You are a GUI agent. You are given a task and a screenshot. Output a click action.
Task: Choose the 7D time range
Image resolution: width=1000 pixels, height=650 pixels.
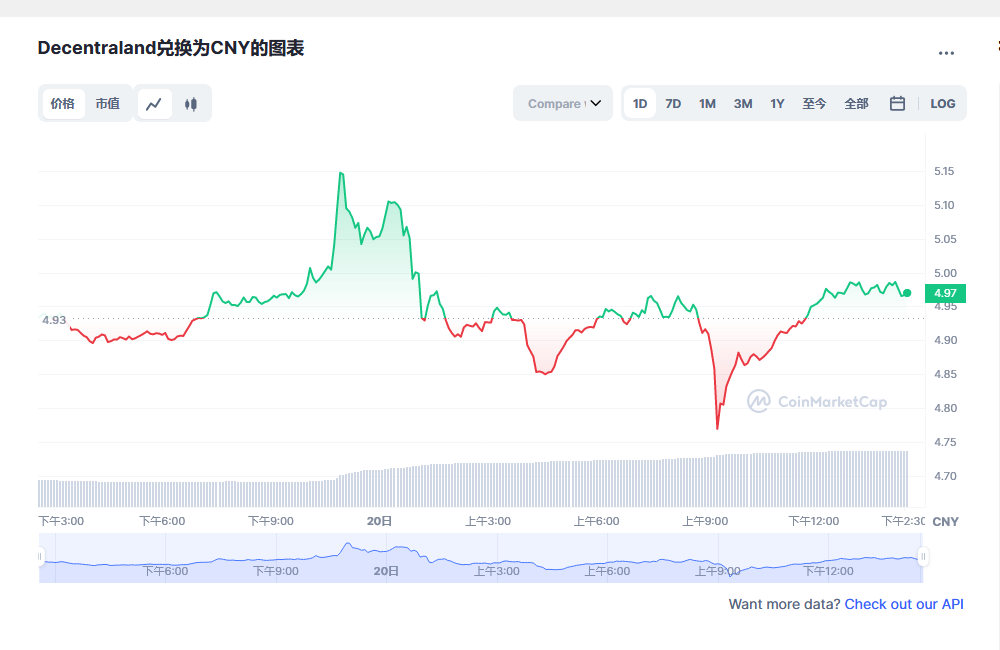coord(673,103)
